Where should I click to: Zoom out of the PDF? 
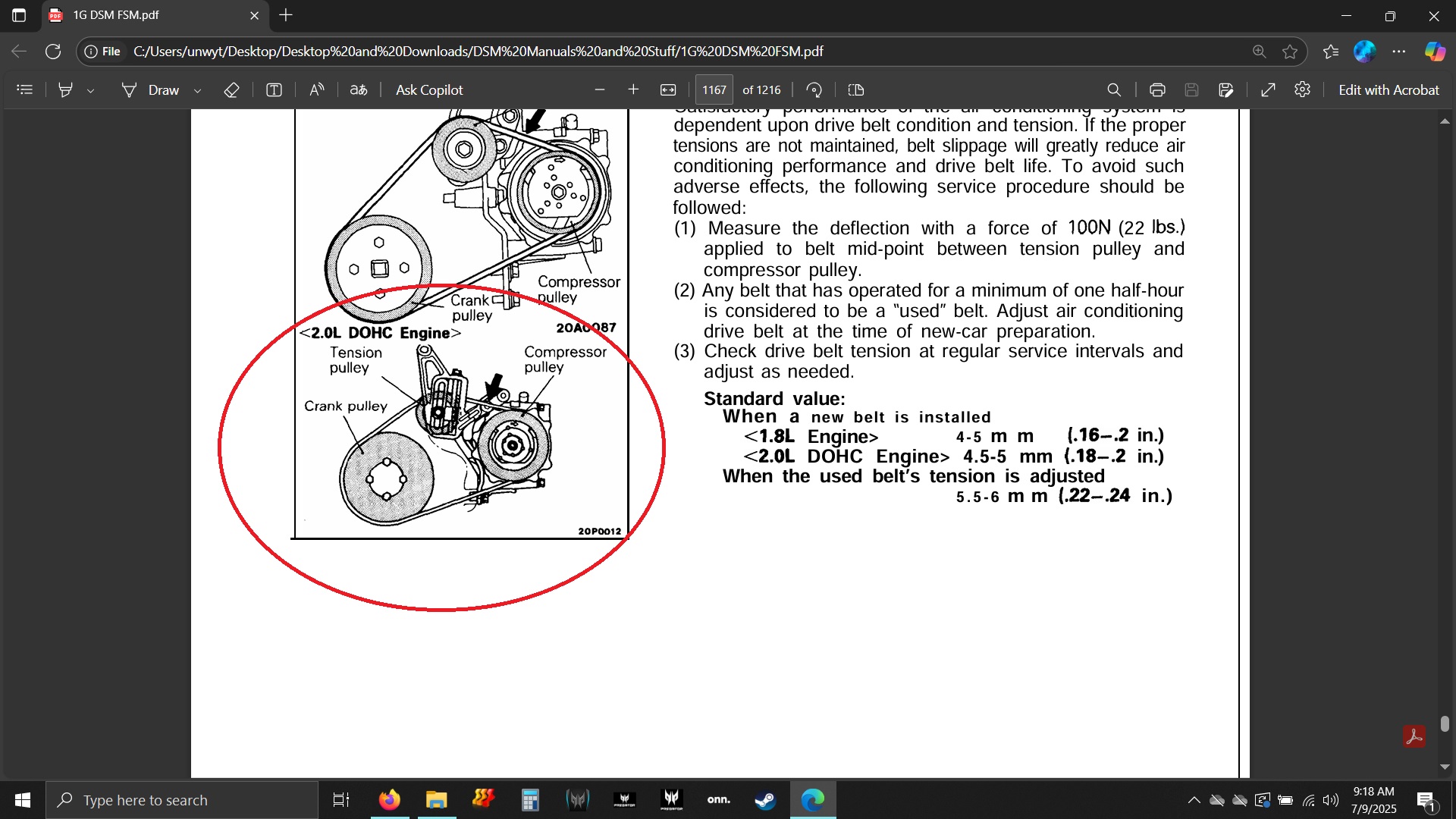pos(600,89)
